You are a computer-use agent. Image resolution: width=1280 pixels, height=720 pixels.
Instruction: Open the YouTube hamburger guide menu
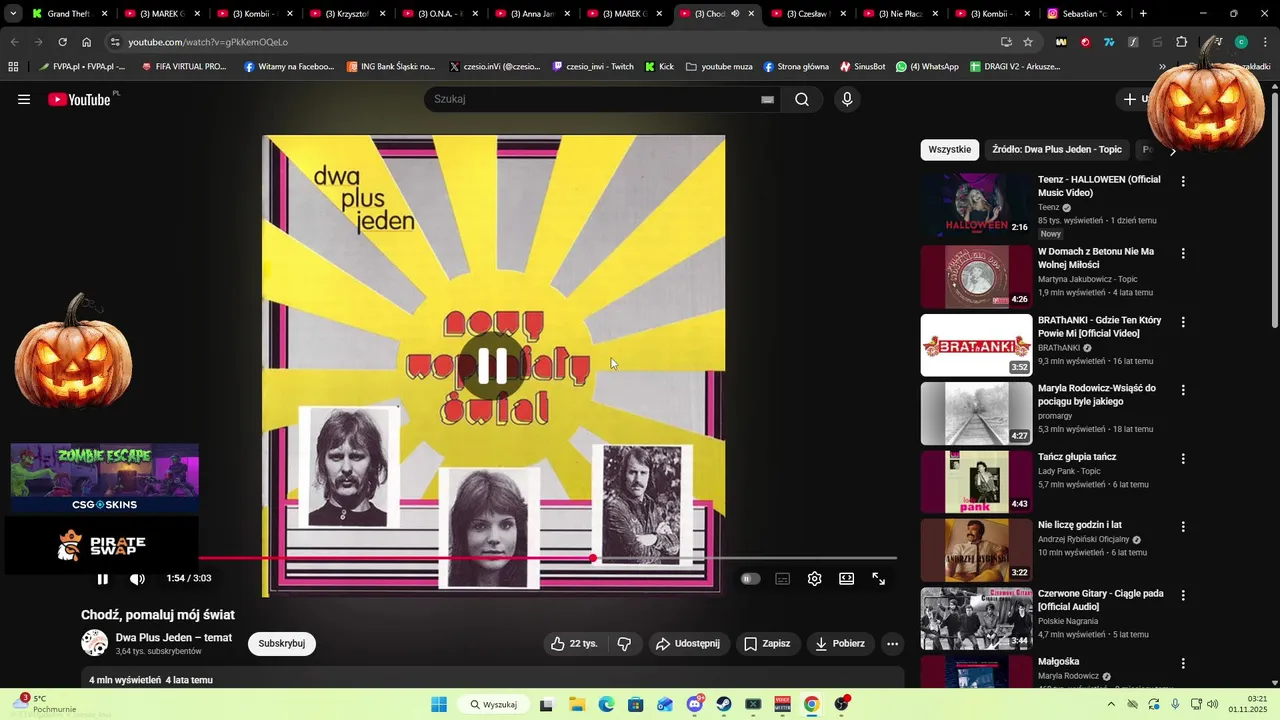pyautogui.click(x=24, y=99)
